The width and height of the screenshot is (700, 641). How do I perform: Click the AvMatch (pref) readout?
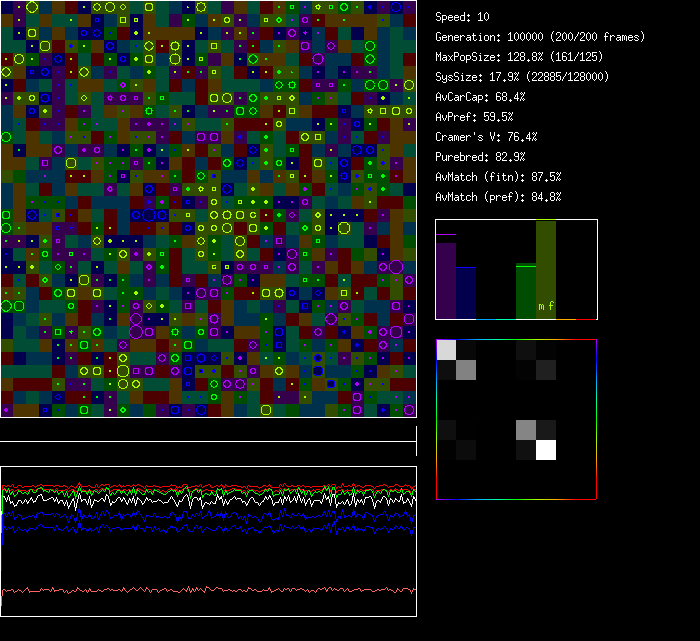(x=498, y=197)
